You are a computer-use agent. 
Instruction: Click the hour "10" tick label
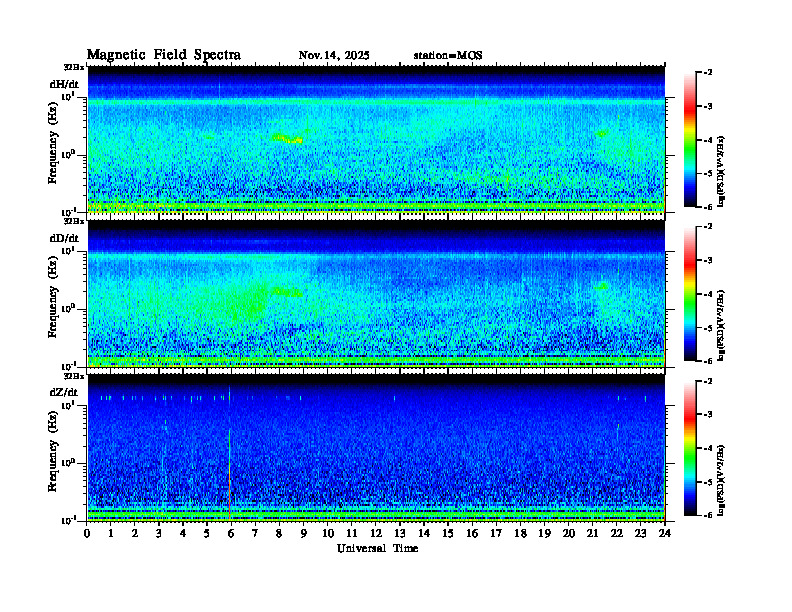[x=328, y=533]
